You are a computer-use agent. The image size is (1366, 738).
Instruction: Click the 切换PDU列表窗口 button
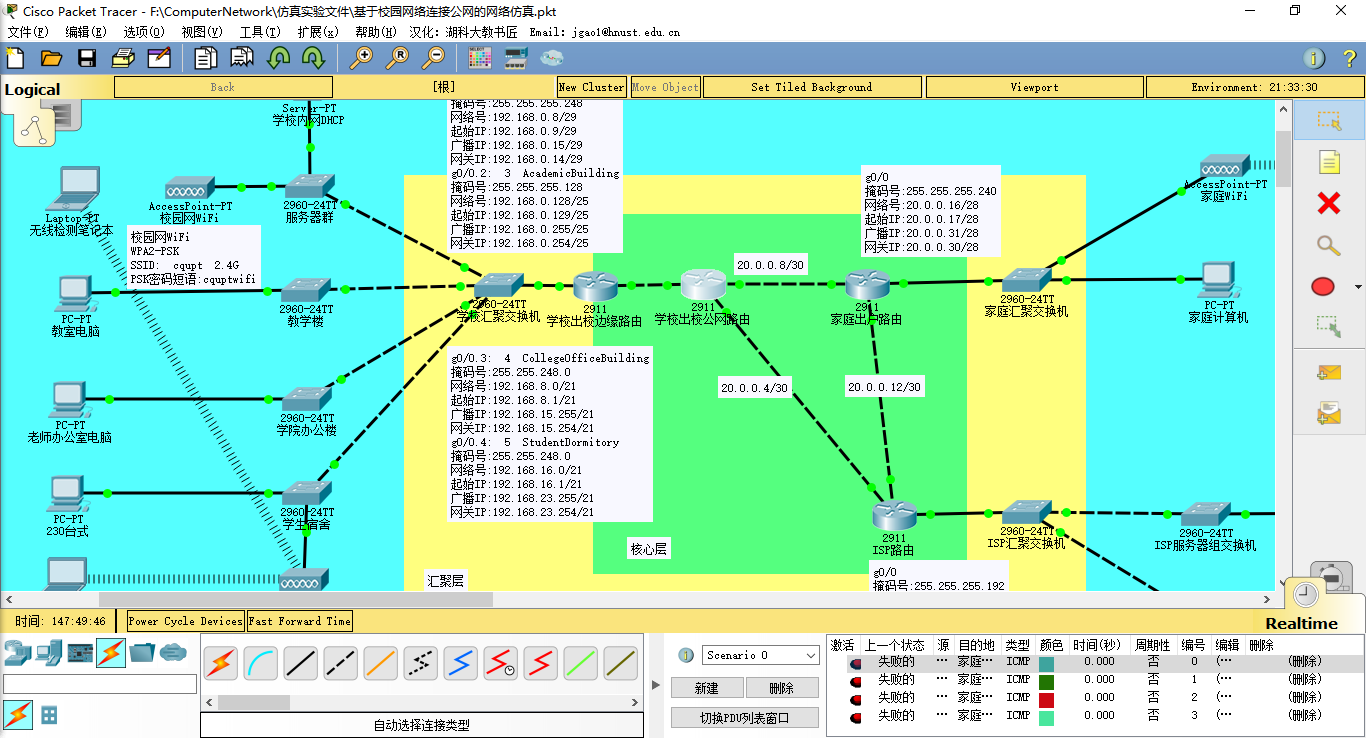coord(745,717)
